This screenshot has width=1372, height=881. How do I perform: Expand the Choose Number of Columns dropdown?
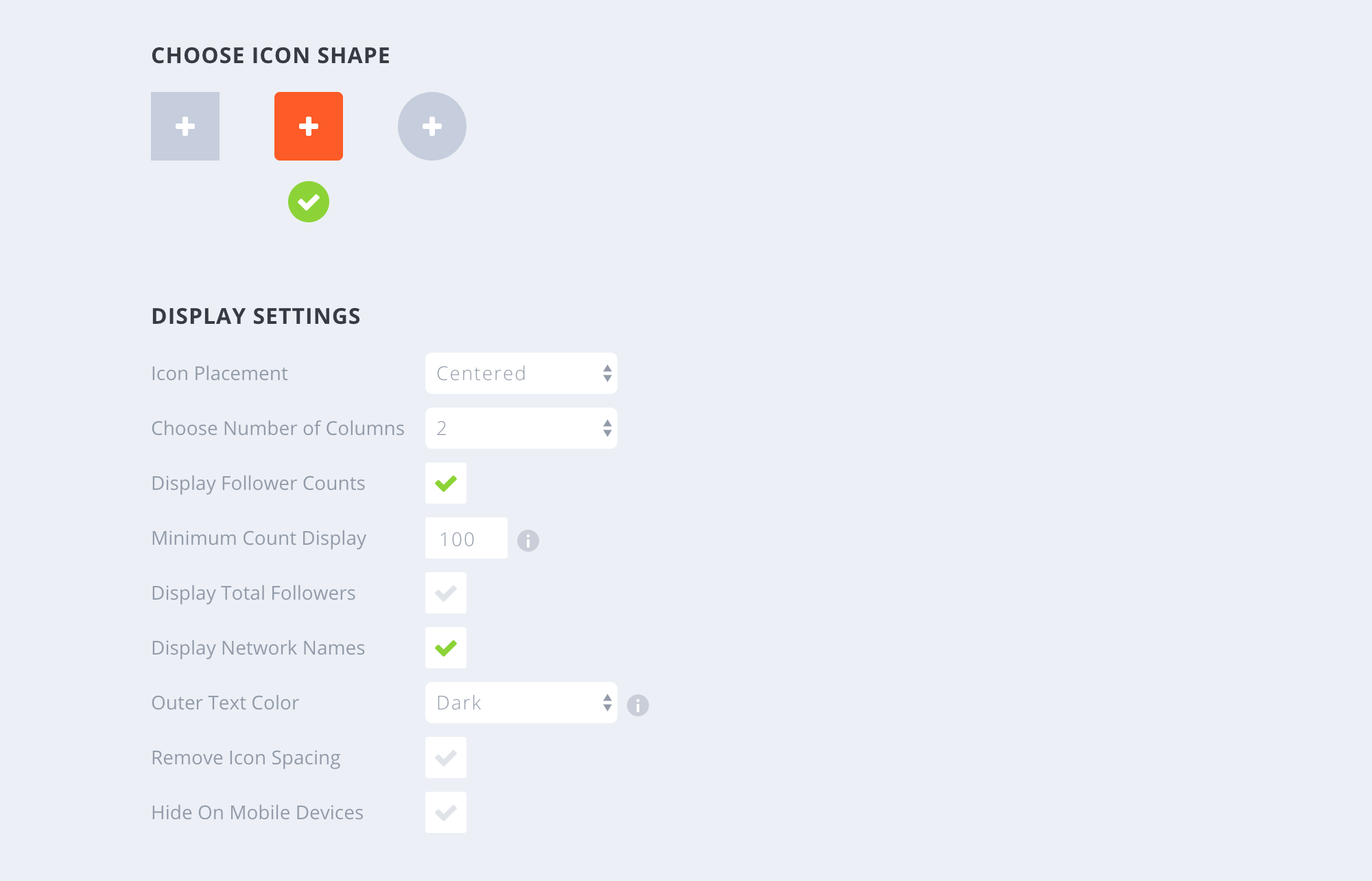click(x=521, y=428)
